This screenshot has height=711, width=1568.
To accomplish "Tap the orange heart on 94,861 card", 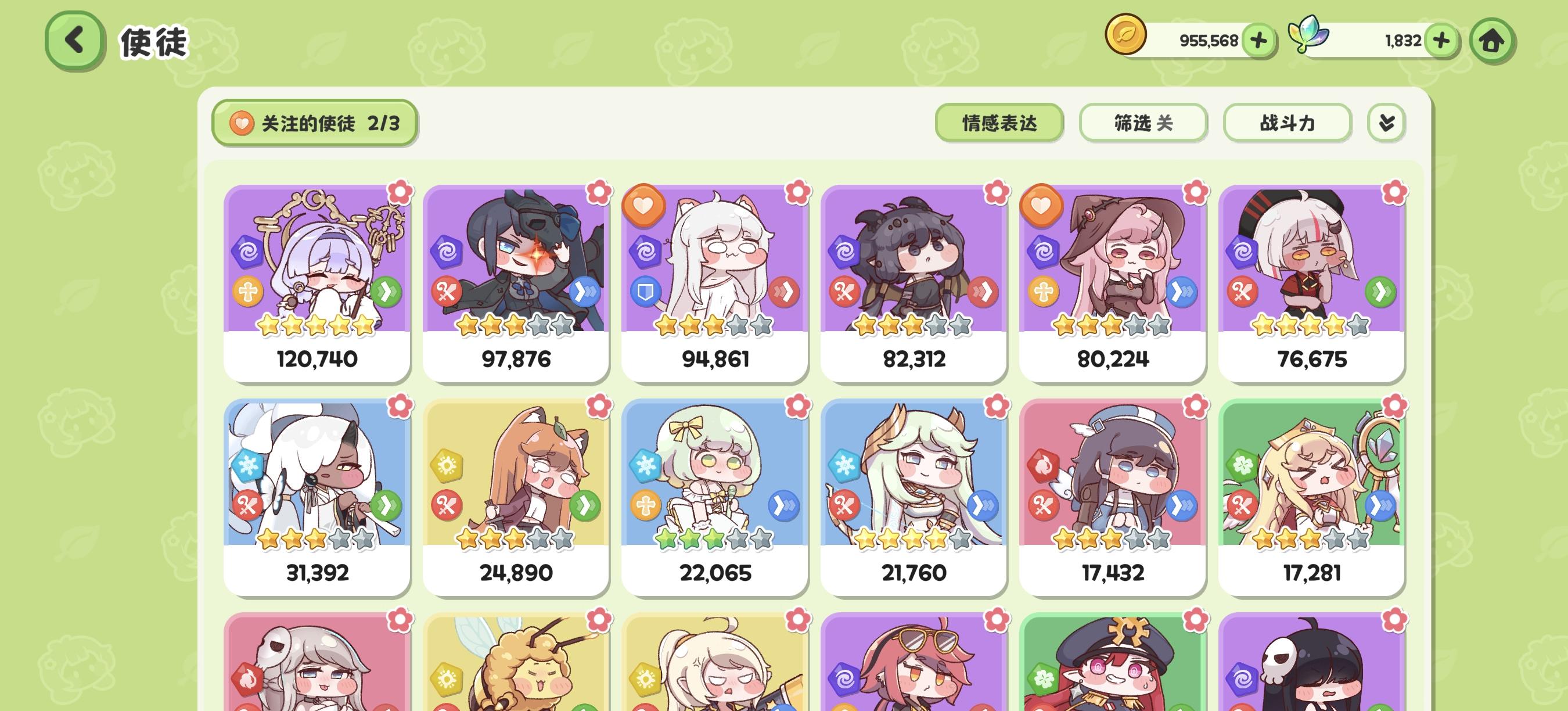I will click(643, 206).
